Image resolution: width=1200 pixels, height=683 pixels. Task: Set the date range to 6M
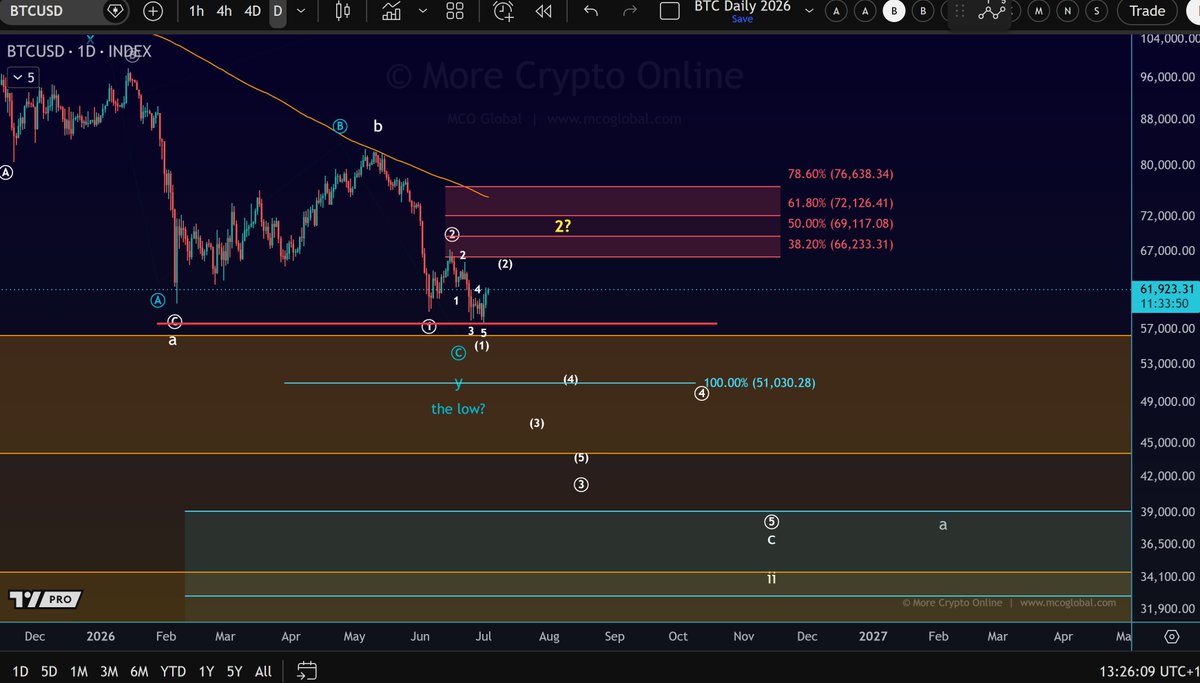pos(140,671)
